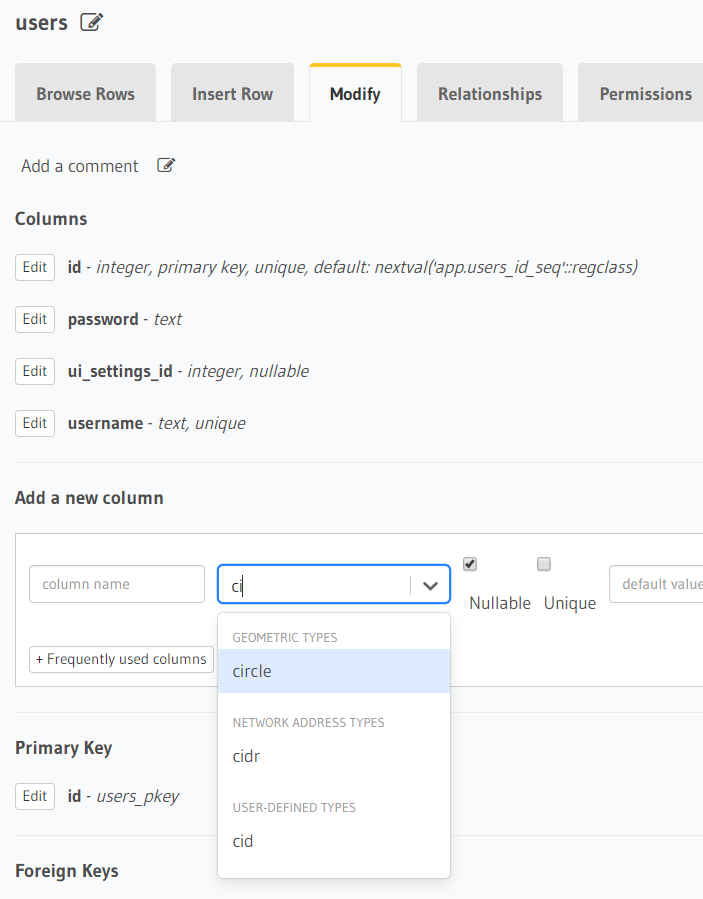Enable the Unique checkbox for the new column
Image resolution: width=703 pixels, height=899 pixels.
[544, 564]
